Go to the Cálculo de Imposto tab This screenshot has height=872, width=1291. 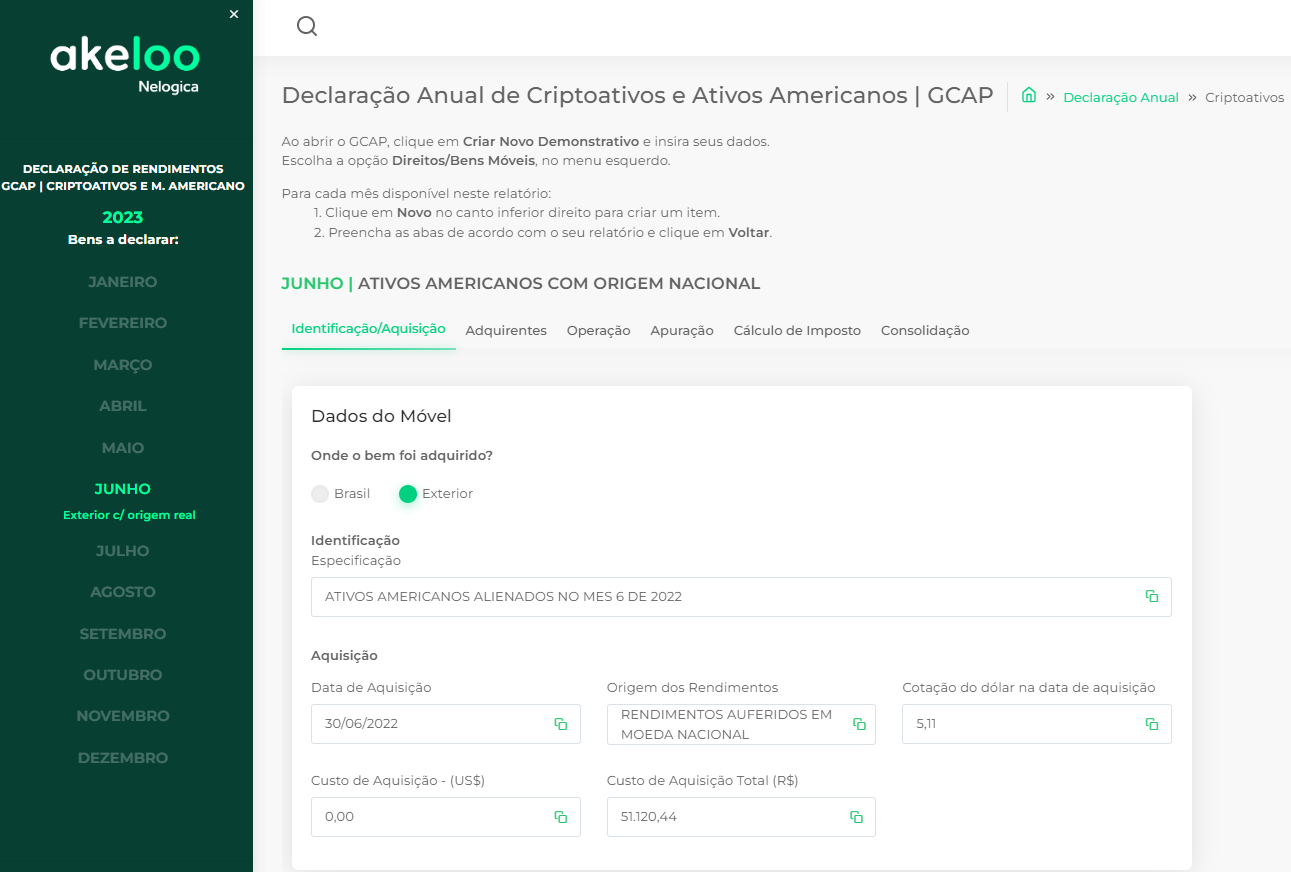tap(797, 331)
